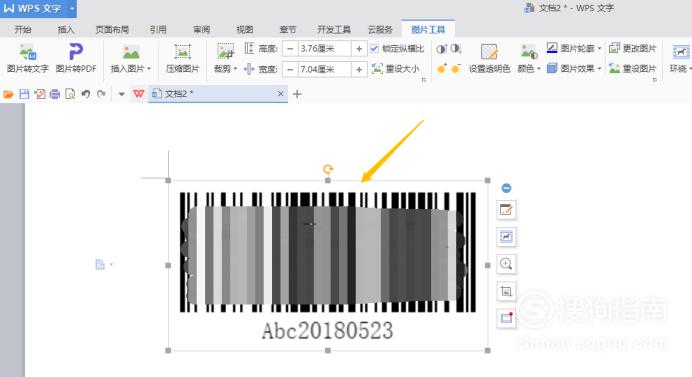Open the size group dialog launcher
The width and height of the screenshot is (692, 377).
pyautogui.click(x=424, y=80)
